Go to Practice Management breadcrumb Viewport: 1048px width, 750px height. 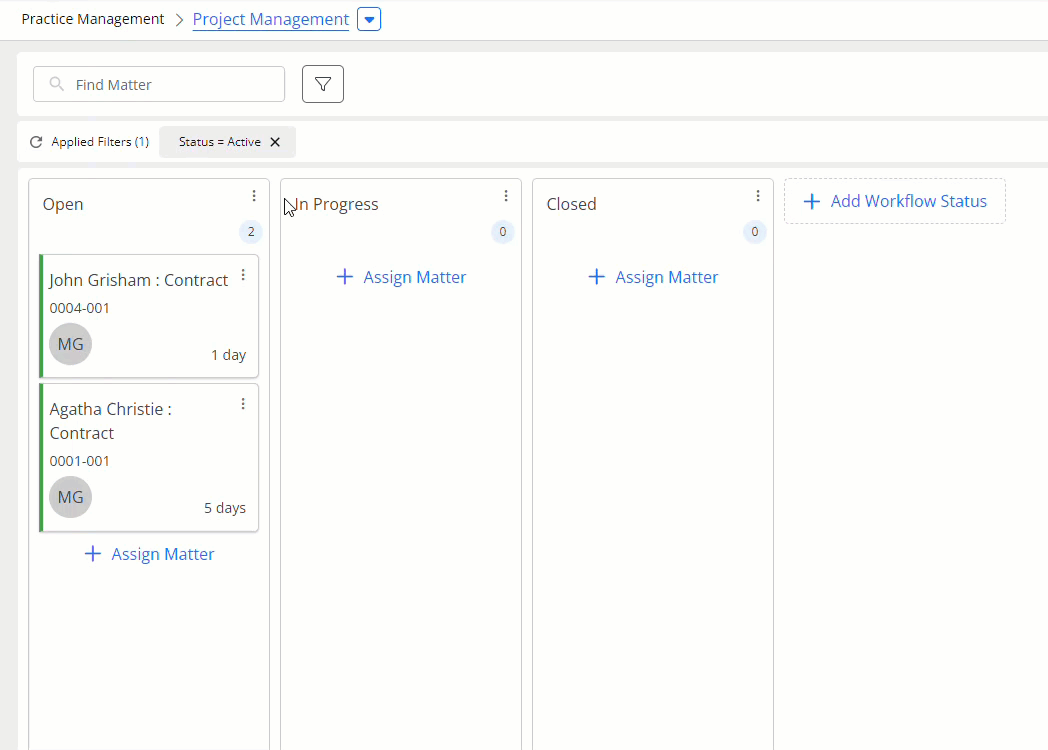point(93,19)
